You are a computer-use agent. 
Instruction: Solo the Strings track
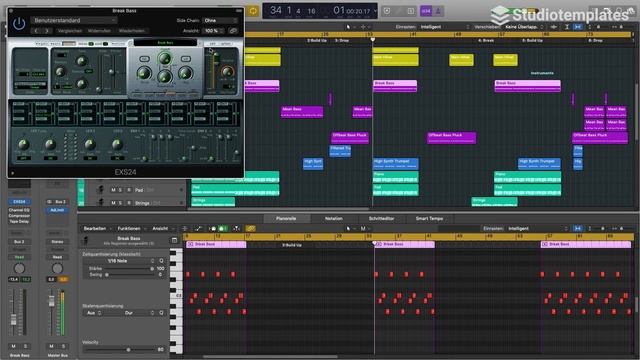120,203
